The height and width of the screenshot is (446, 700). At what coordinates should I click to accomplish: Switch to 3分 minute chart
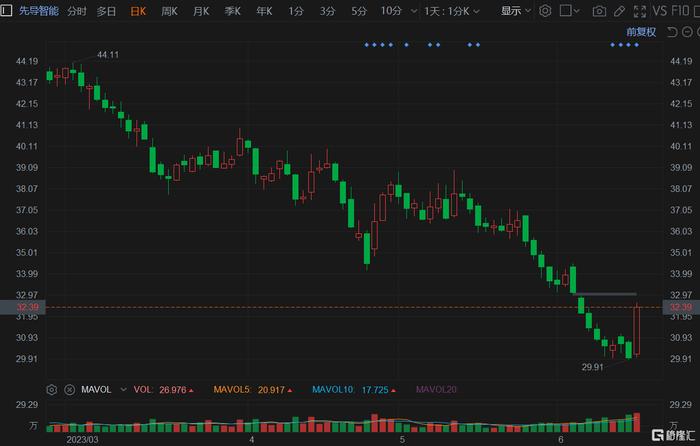pos(327,11)
